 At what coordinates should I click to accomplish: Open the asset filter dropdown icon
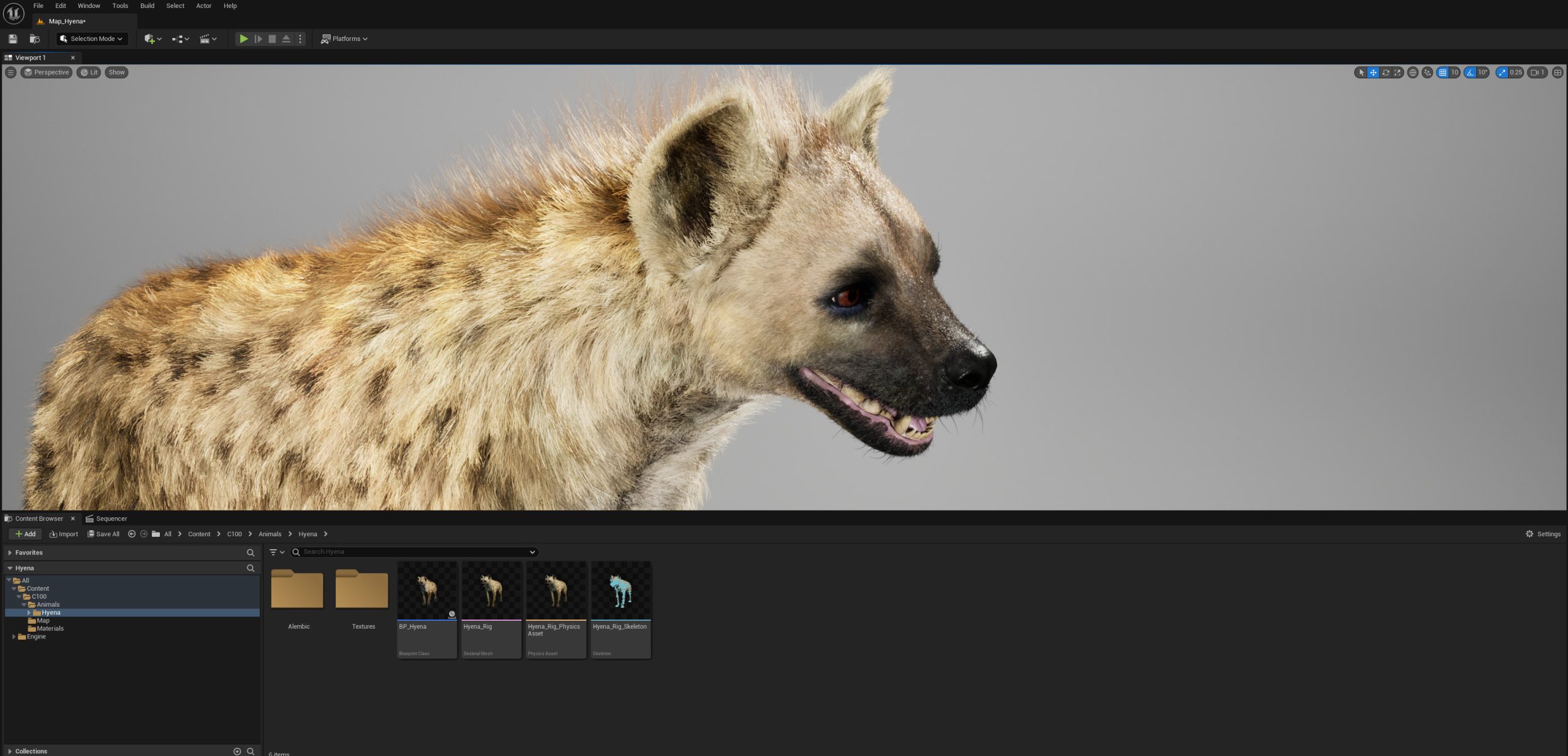(x=277, y=552)
